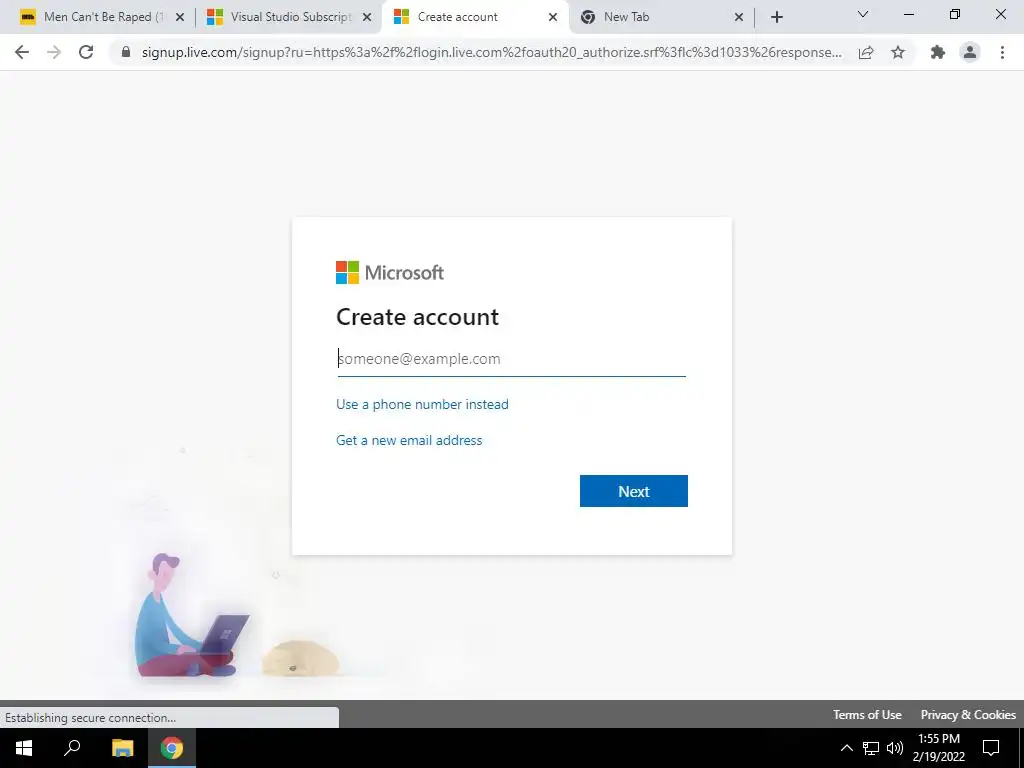1024x768 pixels.
Task: Open the taskbar clock and date
Action: coord(938,748)
